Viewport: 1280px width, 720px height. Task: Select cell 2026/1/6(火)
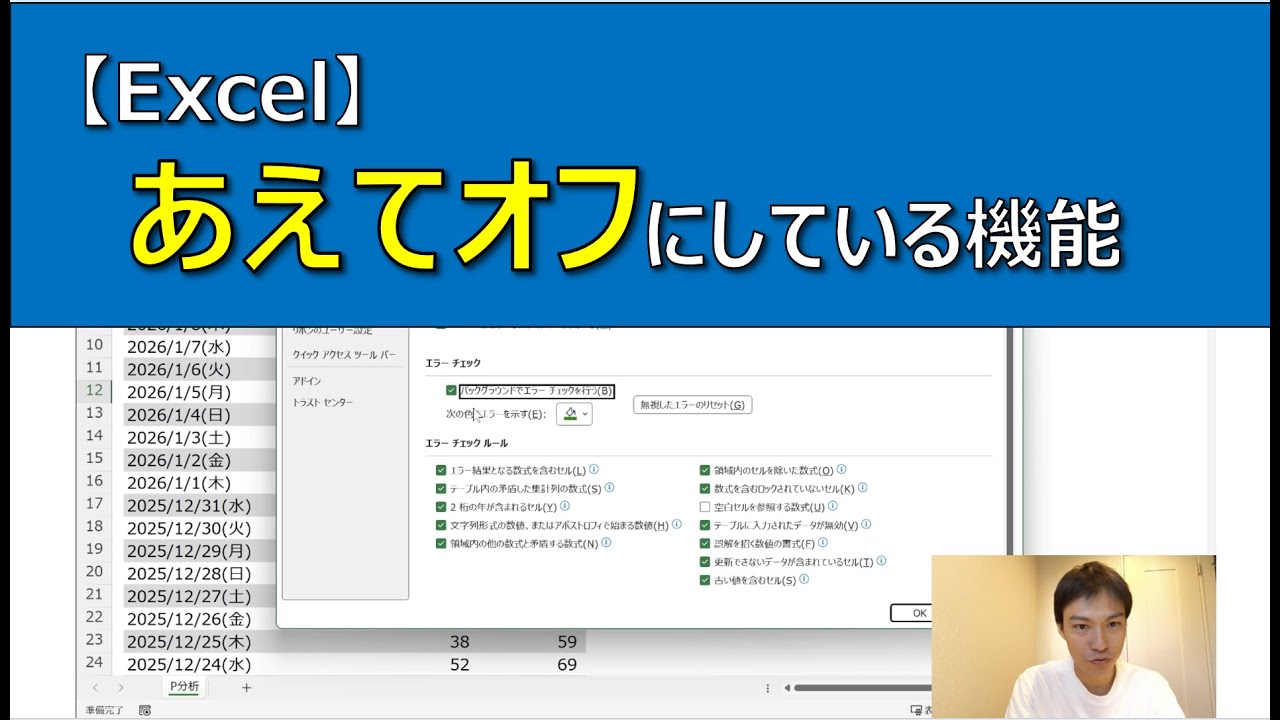[x=200, y=369]
